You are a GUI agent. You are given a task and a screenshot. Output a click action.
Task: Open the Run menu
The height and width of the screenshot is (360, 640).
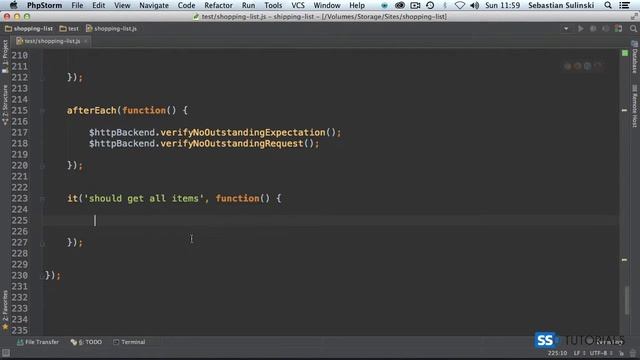[248, 5]
